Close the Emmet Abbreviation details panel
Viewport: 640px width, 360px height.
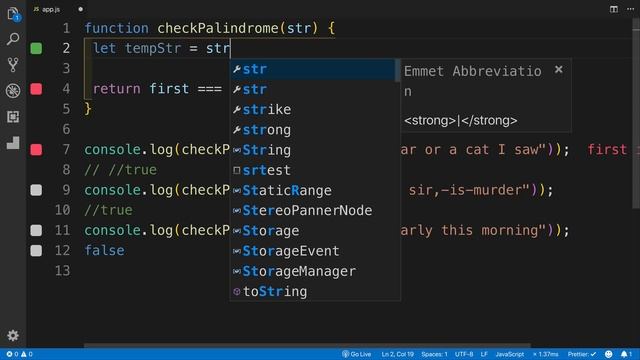click(559, 70)
